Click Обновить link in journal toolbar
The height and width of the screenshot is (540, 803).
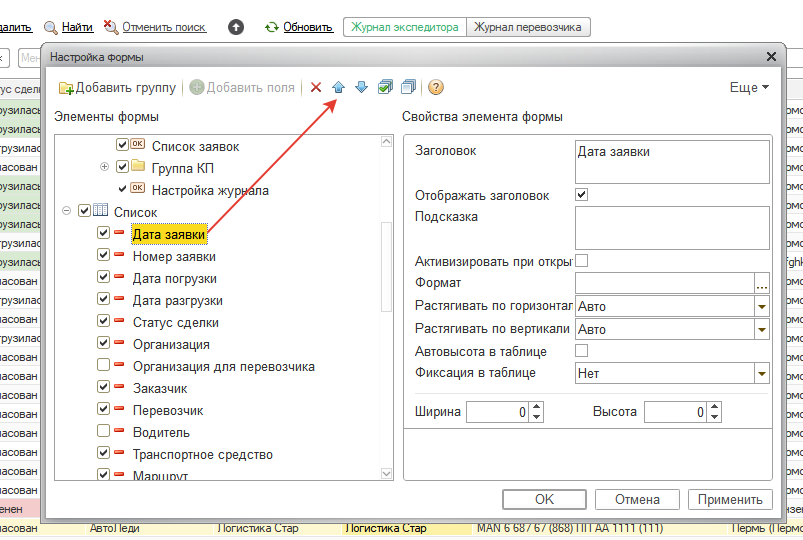point(308,27)
